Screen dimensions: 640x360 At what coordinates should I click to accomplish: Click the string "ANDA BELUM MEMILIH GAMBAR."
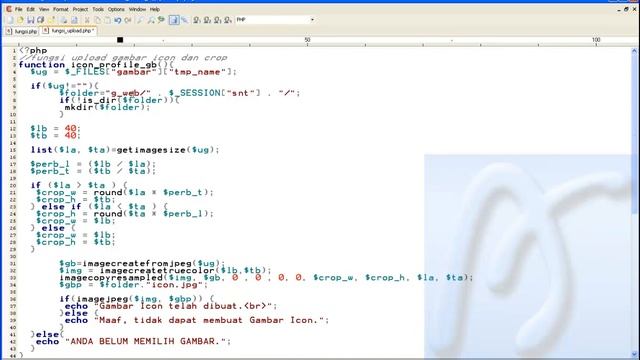pyautogui.click(x=145, y=341)
